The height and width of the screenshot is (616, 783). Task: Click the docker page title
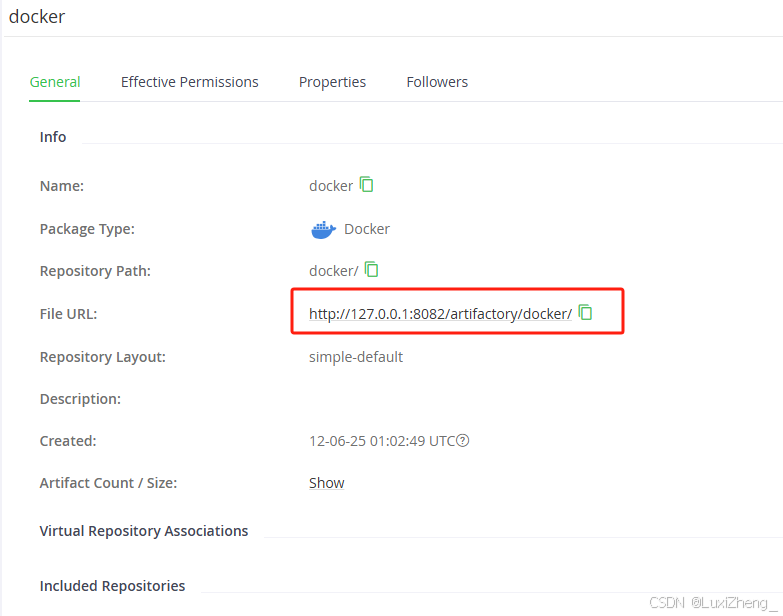coord(37,17)
